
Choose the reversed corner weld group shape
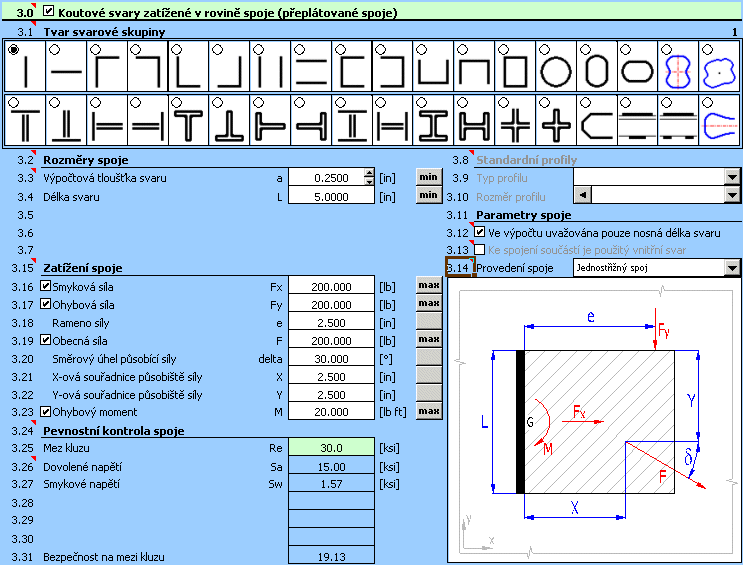tap(136, 49)
